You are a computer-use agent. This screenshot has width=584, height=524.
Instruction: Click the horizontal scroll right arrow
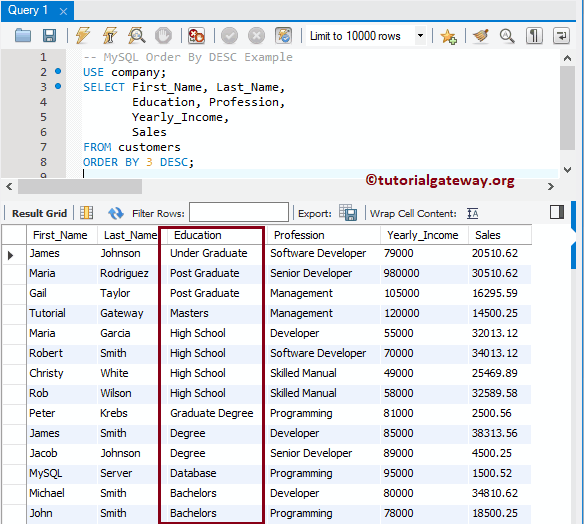(551, 186)
